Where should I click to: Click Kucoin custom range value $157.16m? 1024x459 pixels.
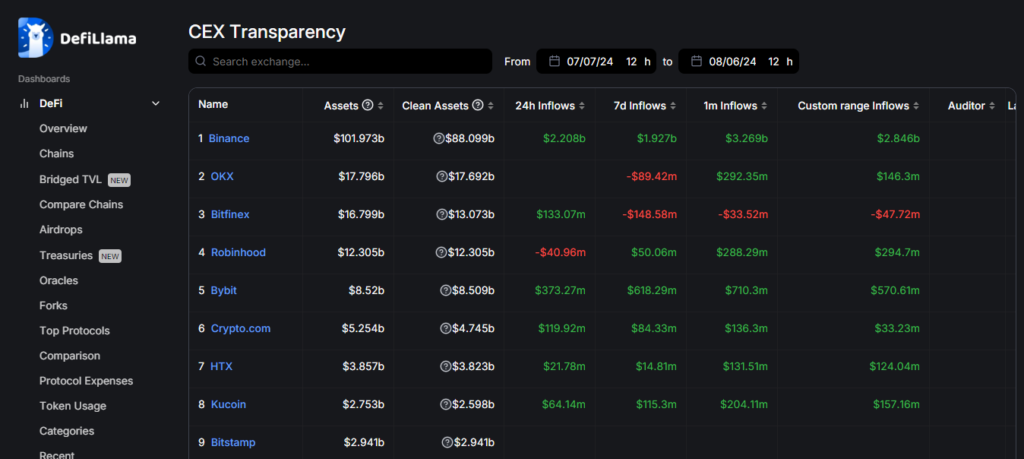tap(895, 404)
